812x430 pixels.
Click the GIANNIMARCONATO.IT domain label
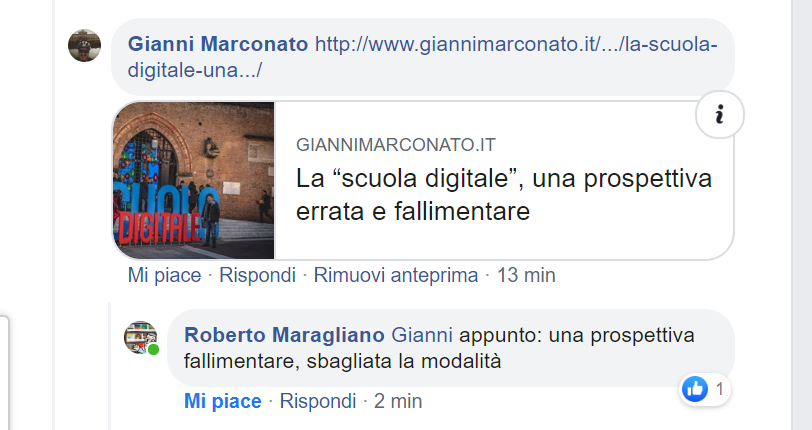tap(396, 145)
